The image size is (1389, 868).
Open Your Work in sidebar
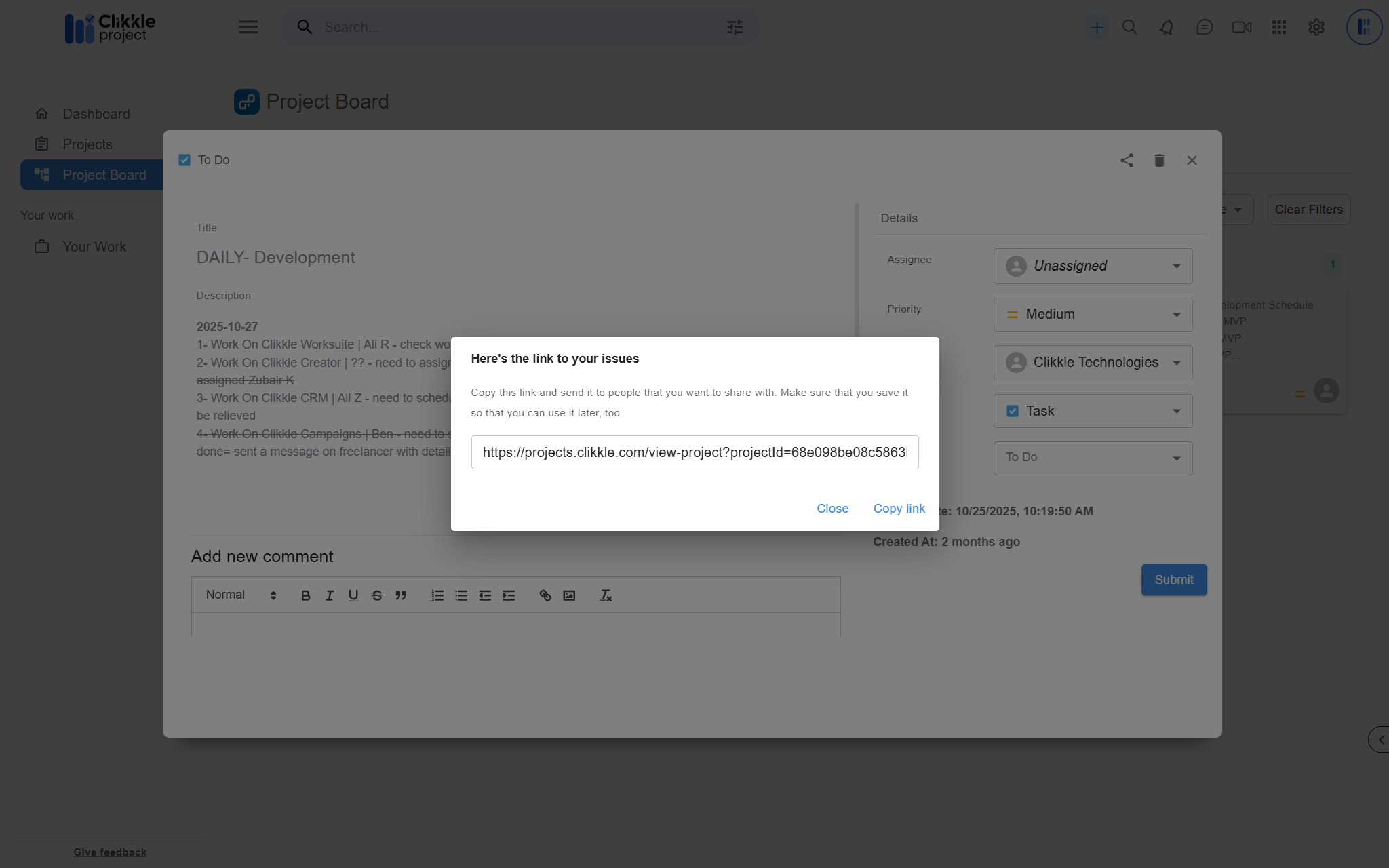(x=94, y=247)
